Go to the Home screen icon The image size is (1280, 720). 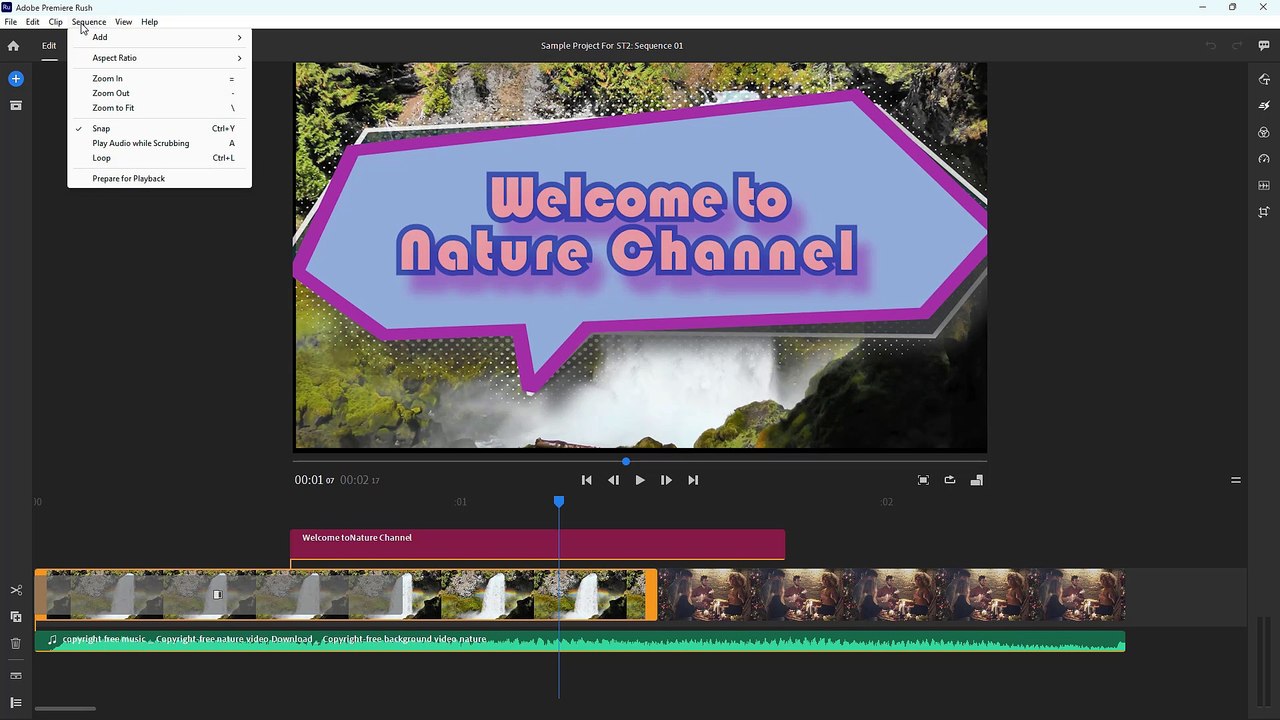coord(13,46)
